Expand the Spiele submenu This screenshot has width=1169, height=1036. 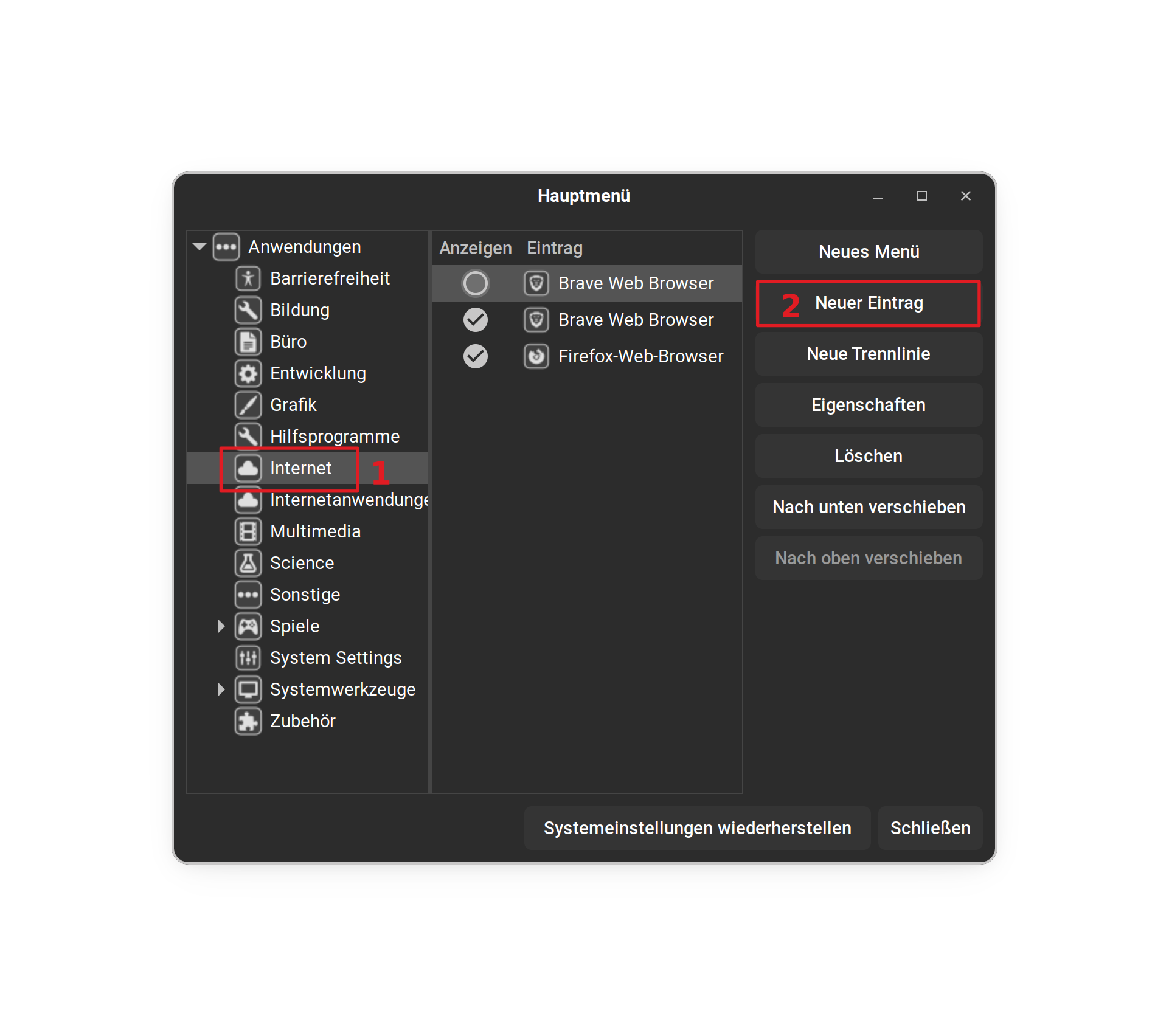tap(221, 626)
